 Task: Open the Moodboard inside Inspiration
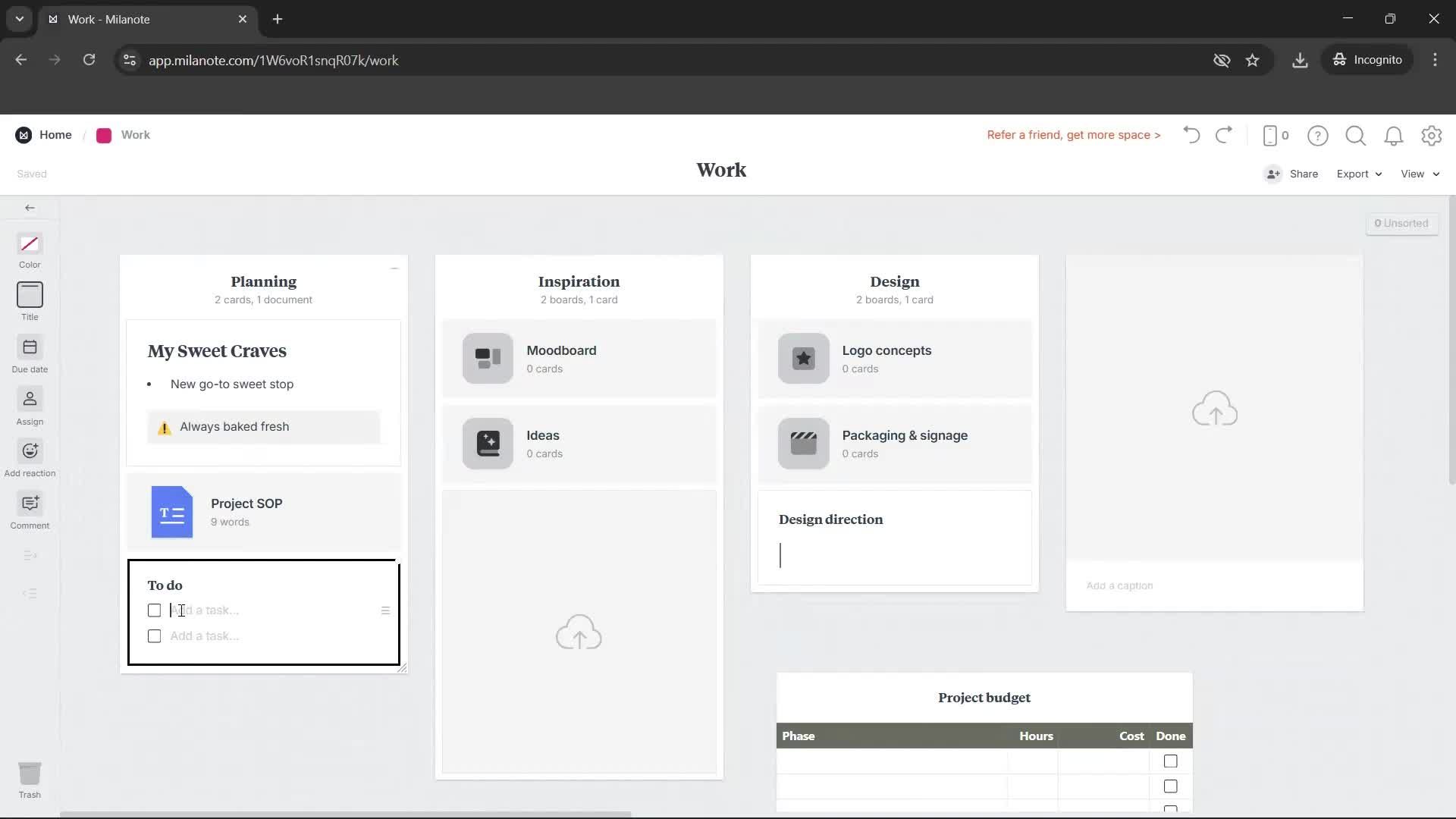point(579,358)
